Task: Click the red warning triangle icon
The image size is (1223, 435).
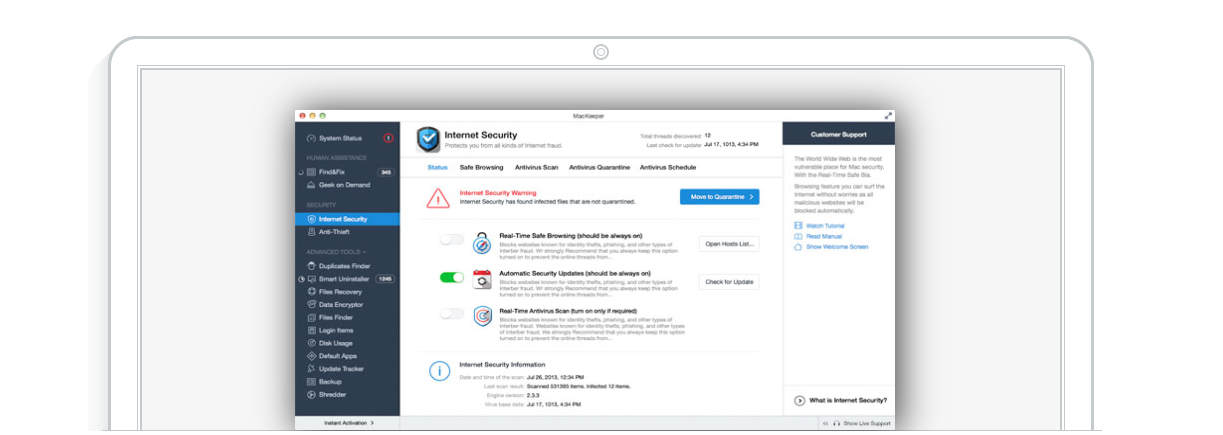Action: point(438,198)
